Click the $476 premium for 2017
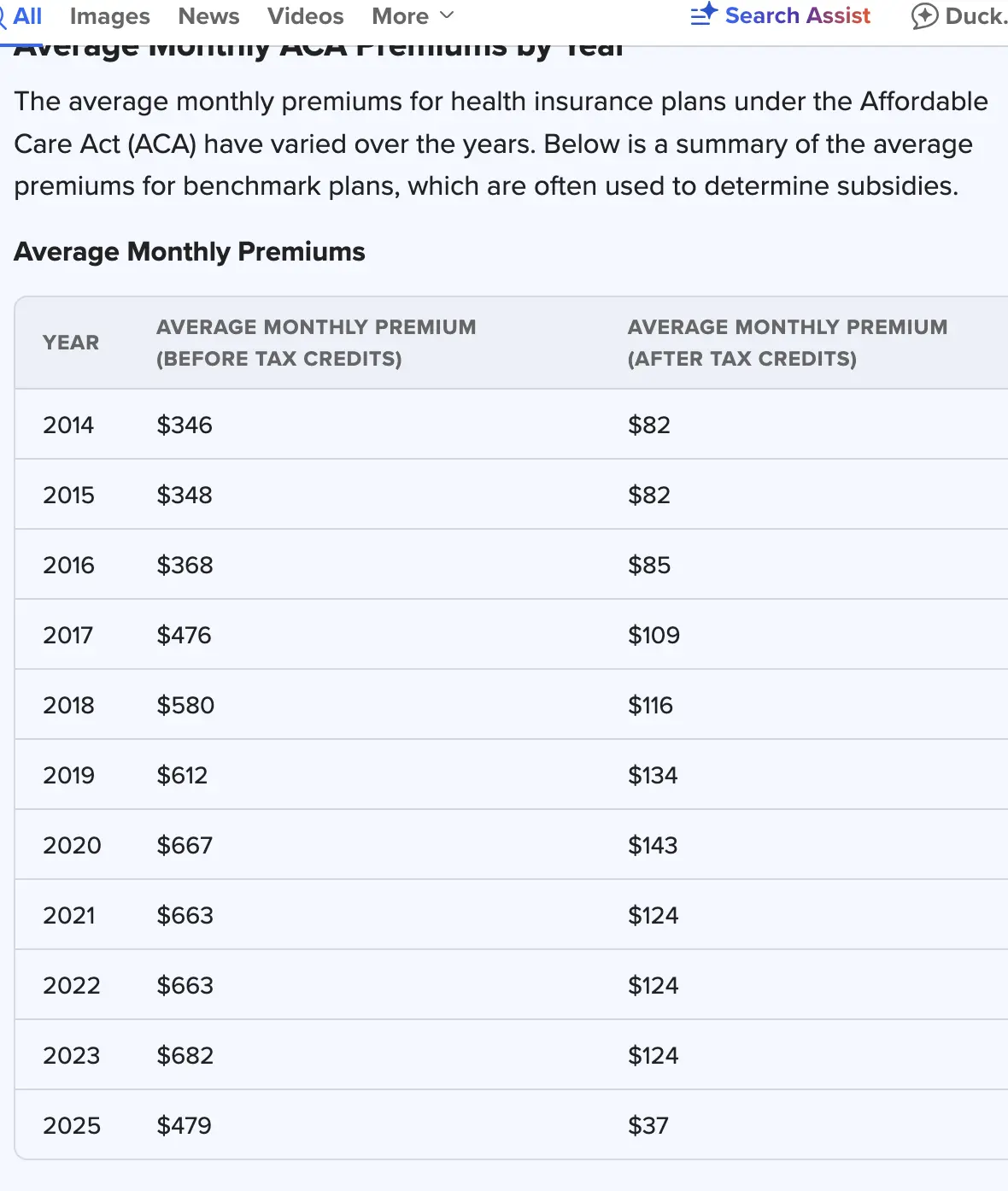 click(184, 635)
